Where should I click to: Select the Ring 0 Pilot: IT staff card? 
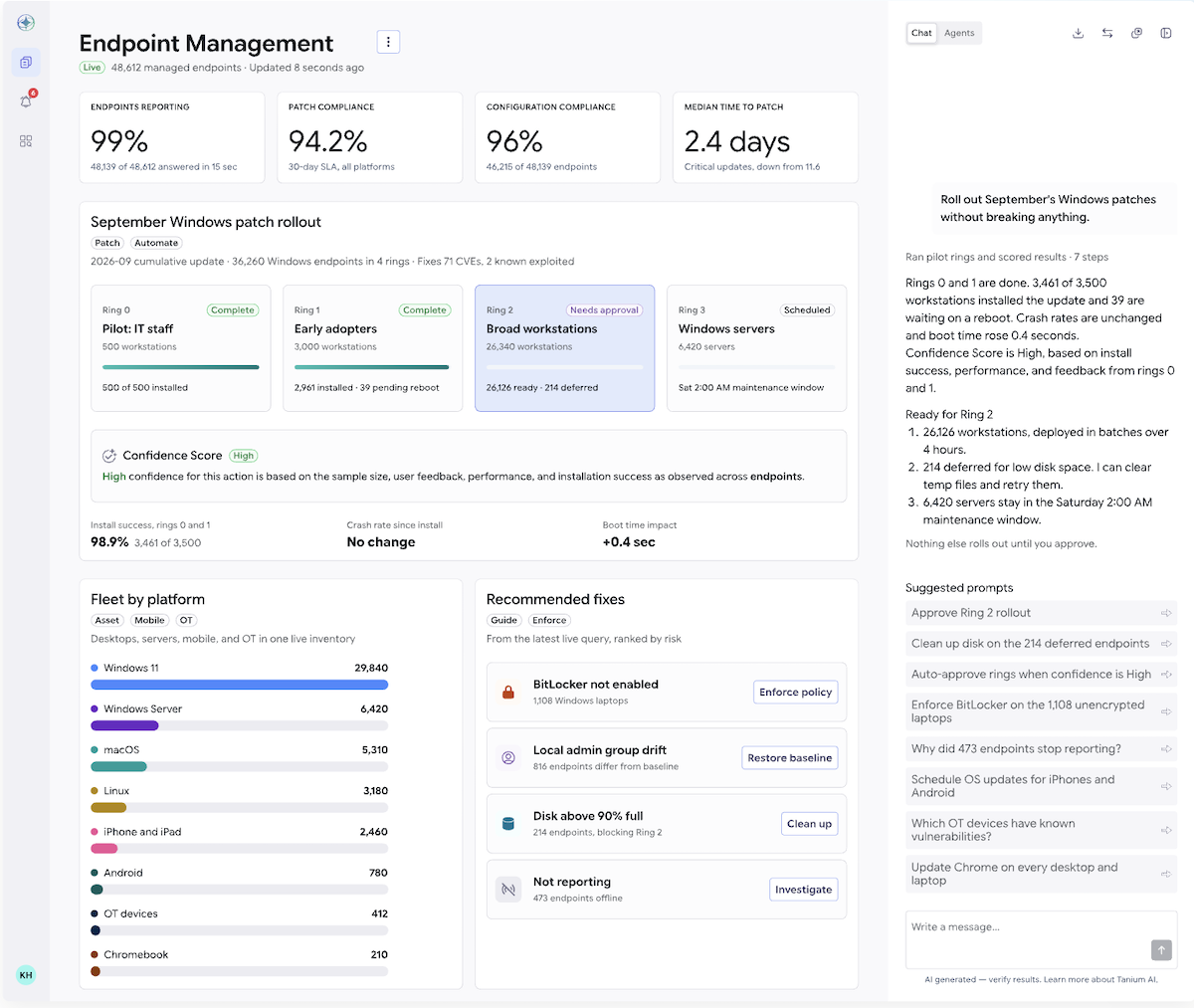[180, 348]
